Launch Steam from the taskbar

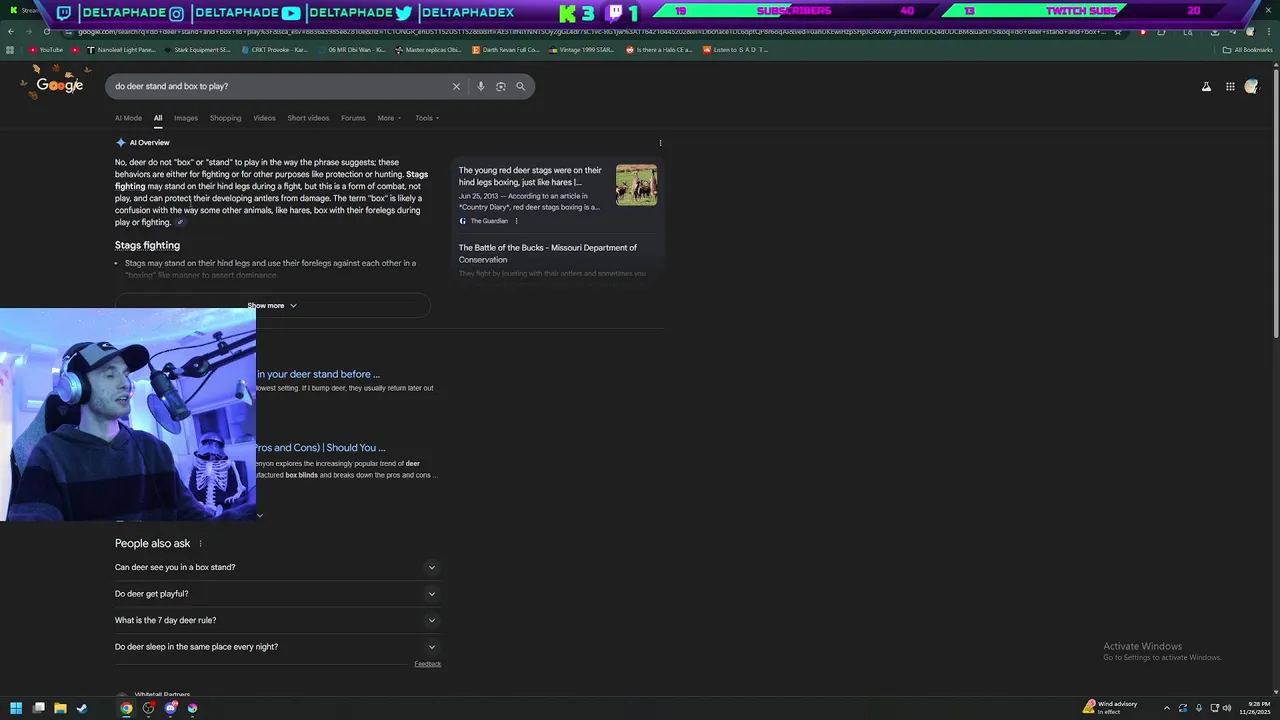click(x=82, y=708)
